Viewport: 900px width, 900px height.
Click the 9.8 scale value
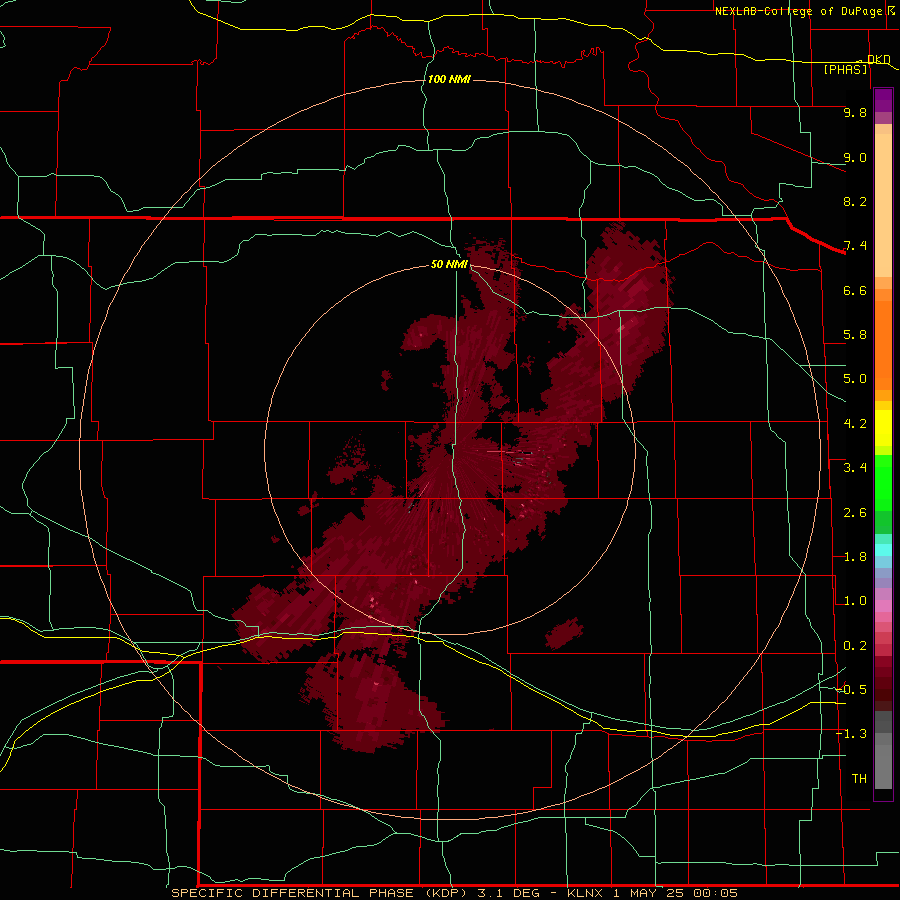(x=855, y=112)
